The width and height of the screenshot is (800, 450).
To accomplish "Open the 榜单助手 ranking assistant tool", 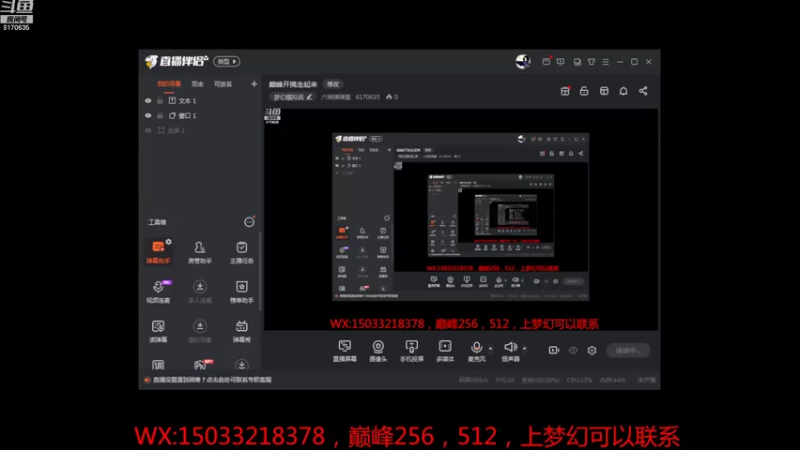I will pyautogui.click(x=241, y=291).
